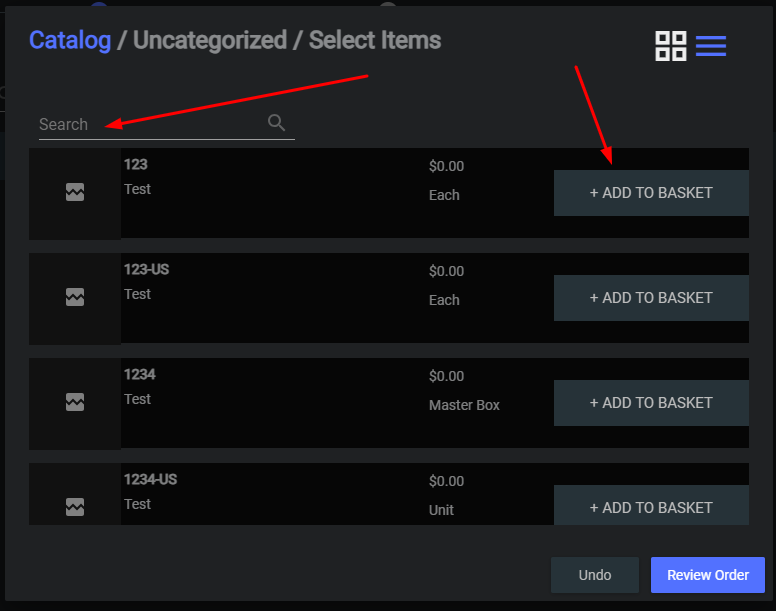Open image placeholder for item 123-US
The height and width of the screenshot is (611, 776).
[x=75, y=297]
